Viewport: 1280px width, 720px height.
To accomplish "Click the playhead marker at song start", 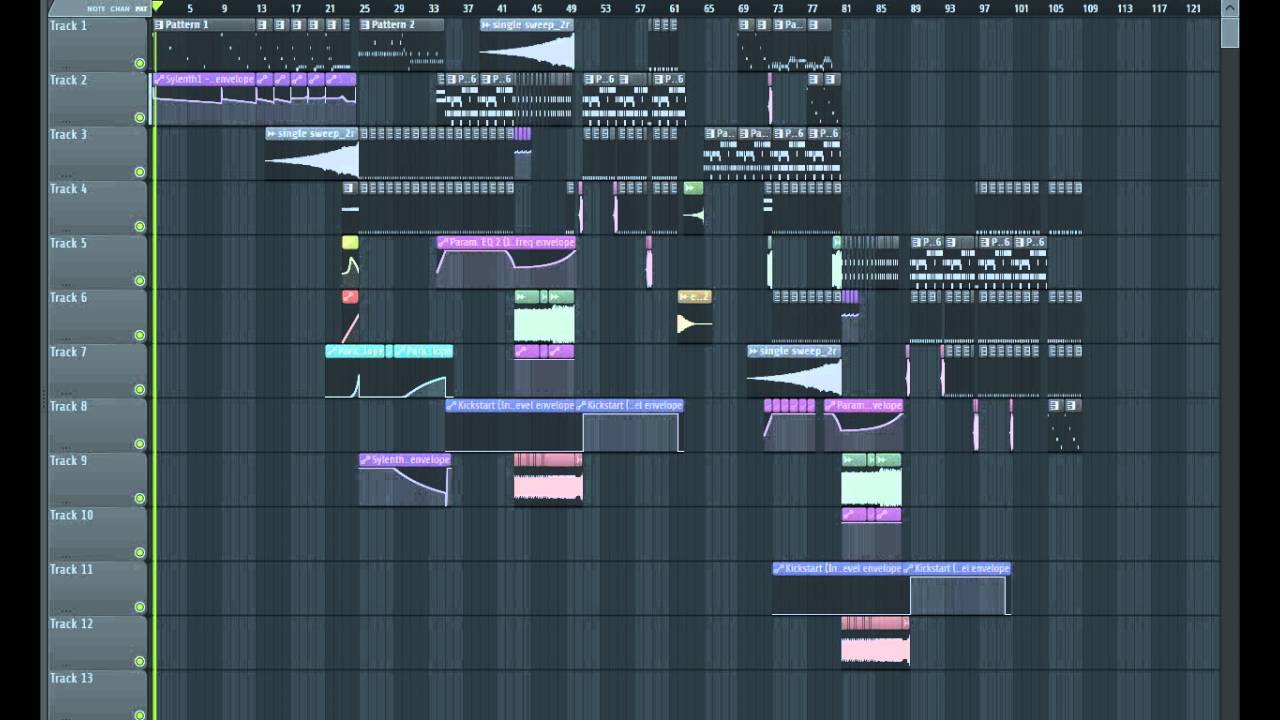I will pyautogui.click(x=156, y=7).
